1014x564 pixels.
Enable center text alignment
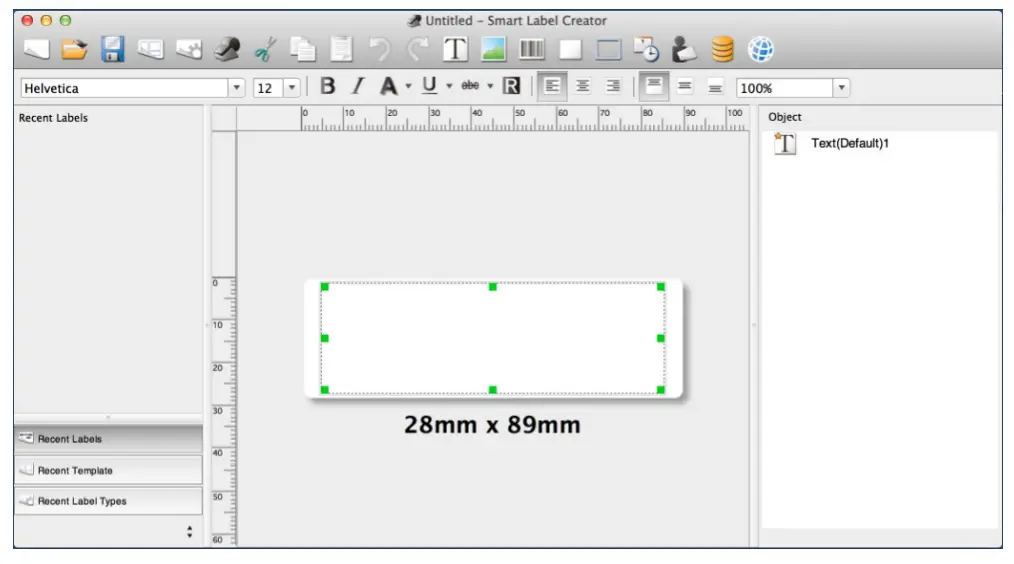click(x=582, y=87)
